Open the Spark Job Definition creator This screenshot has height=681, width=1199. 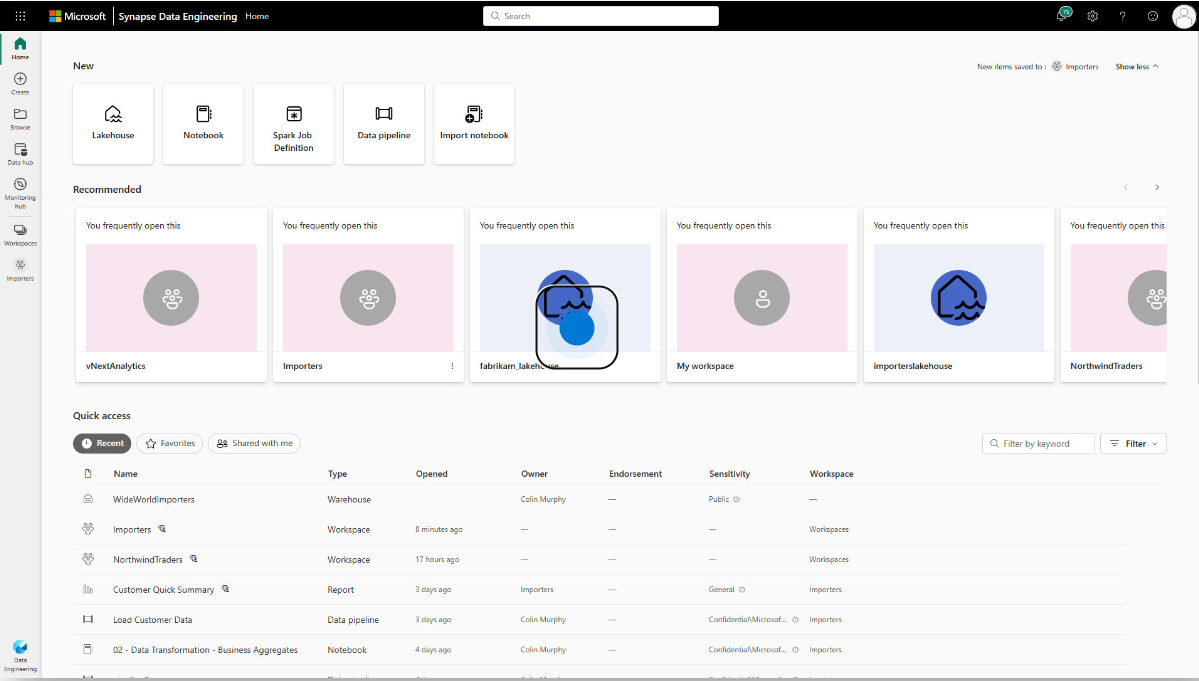292,123
